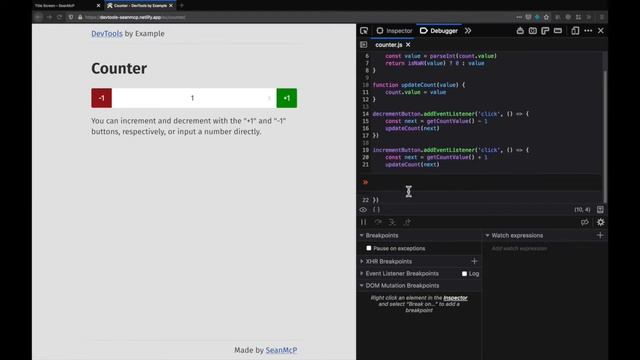Click the "function updateCount(value)" code line

coord(418,85)
